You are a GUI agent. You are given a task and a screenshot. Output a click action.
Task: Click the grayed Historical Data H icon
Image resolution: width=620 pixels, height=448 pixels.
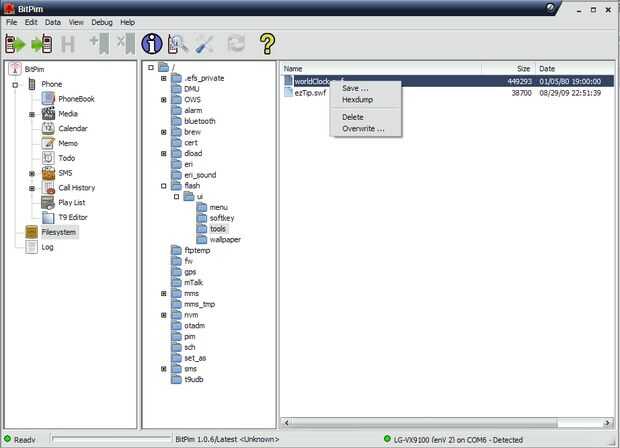coord(68,44)
